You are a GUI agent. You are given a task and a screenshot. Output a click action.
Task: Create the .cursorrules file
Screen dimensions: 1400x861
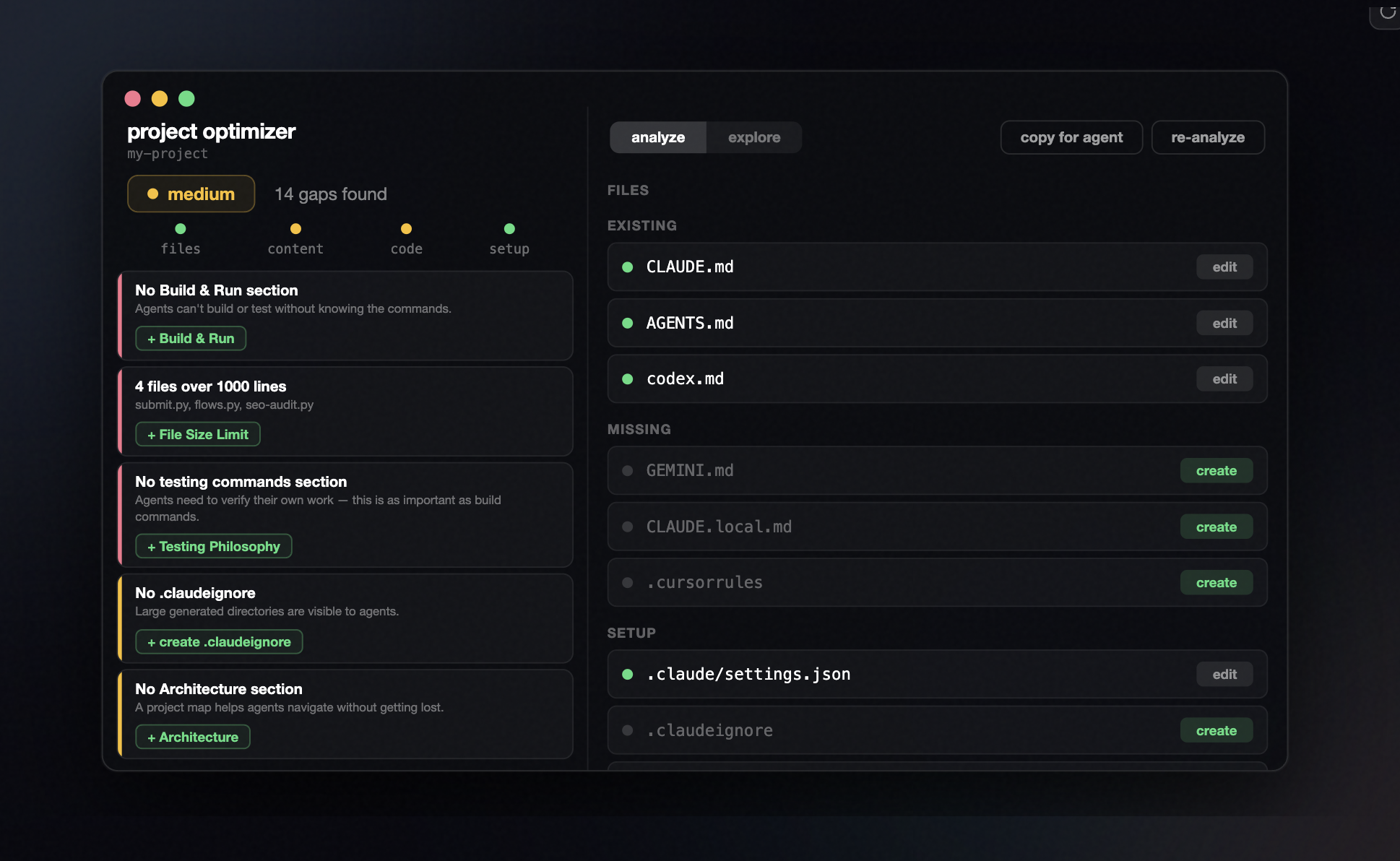point(1217,582)
